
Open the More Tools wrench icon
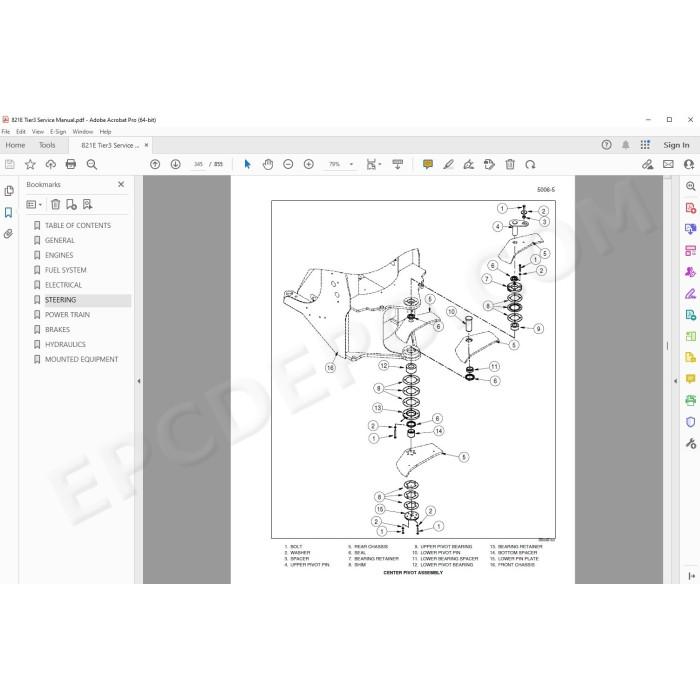(691, 443)
